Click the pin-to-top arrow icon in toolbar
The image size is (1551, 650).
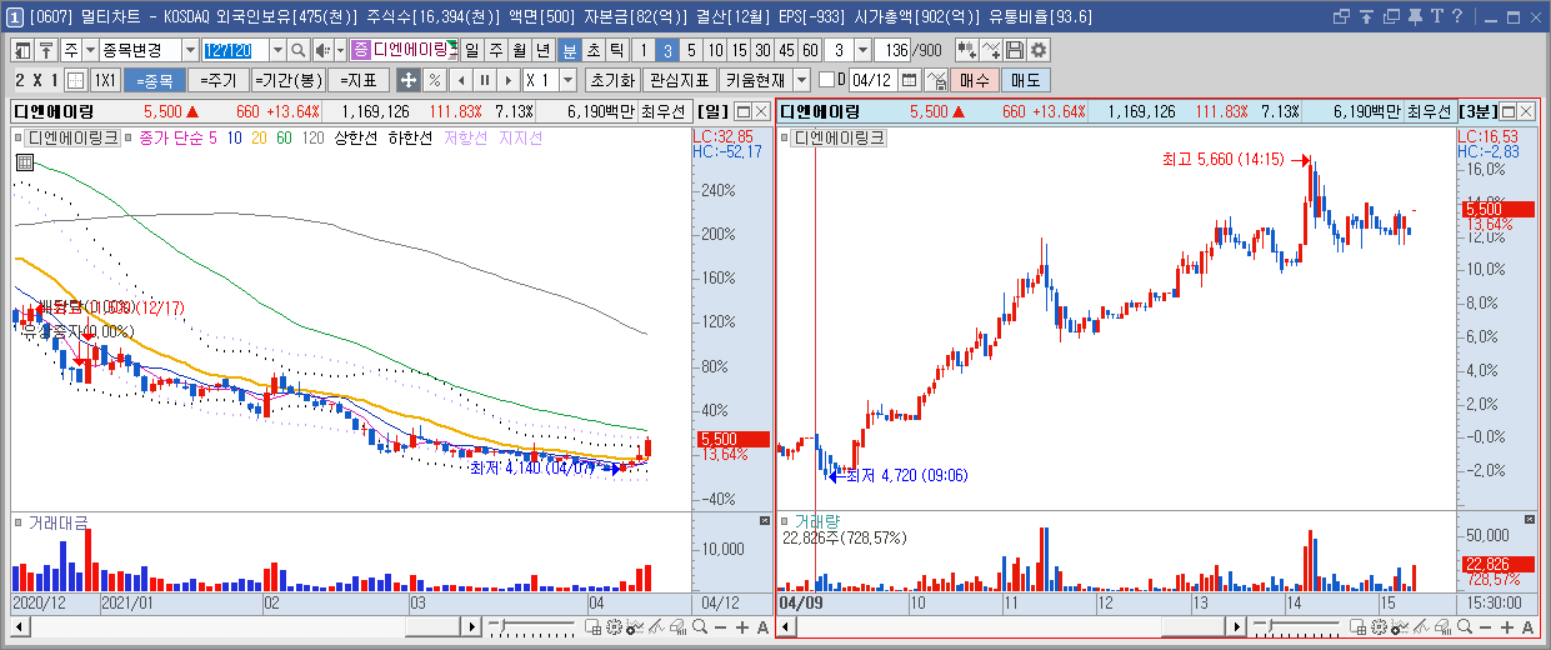coord(46,50)
